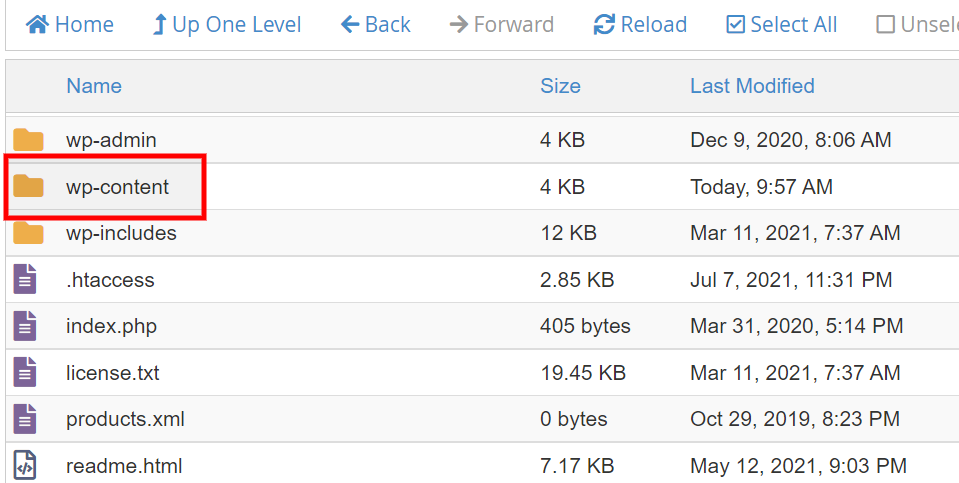The height and width of the screenshot is (483, 959).
Task: Click the license.txt file icon
Action: tap(26, 373)
